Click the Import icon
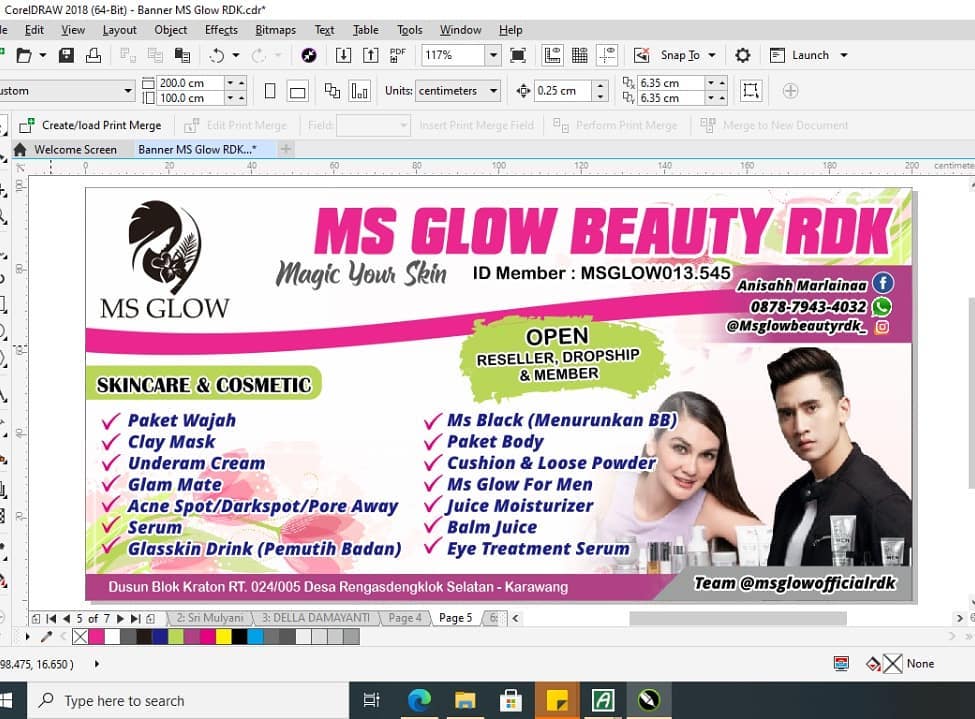The height and width of the screenshot is (719, 975). 343,55
